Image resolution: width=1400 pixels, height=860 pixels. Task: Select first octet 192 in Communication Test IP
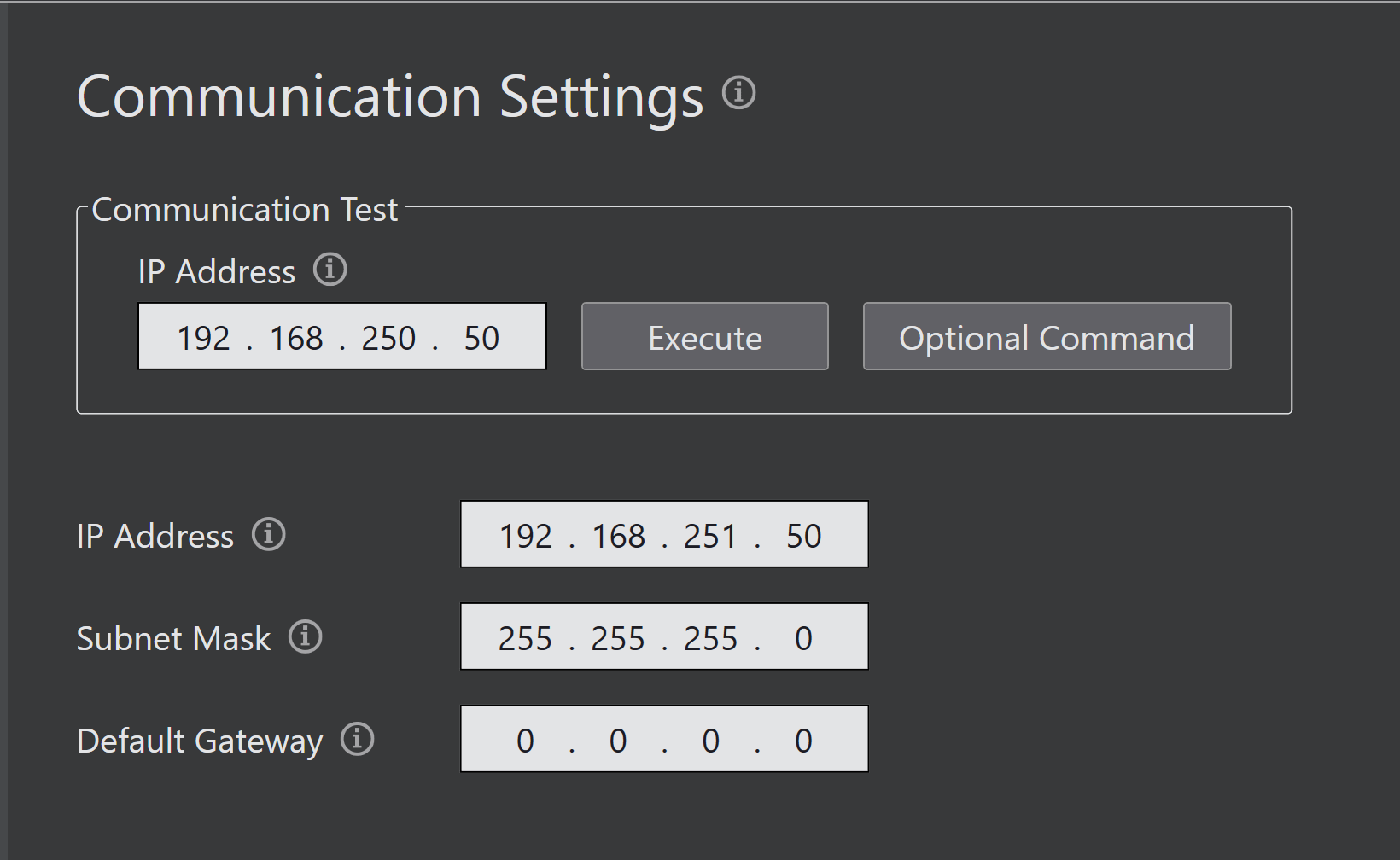click(203, 338)
